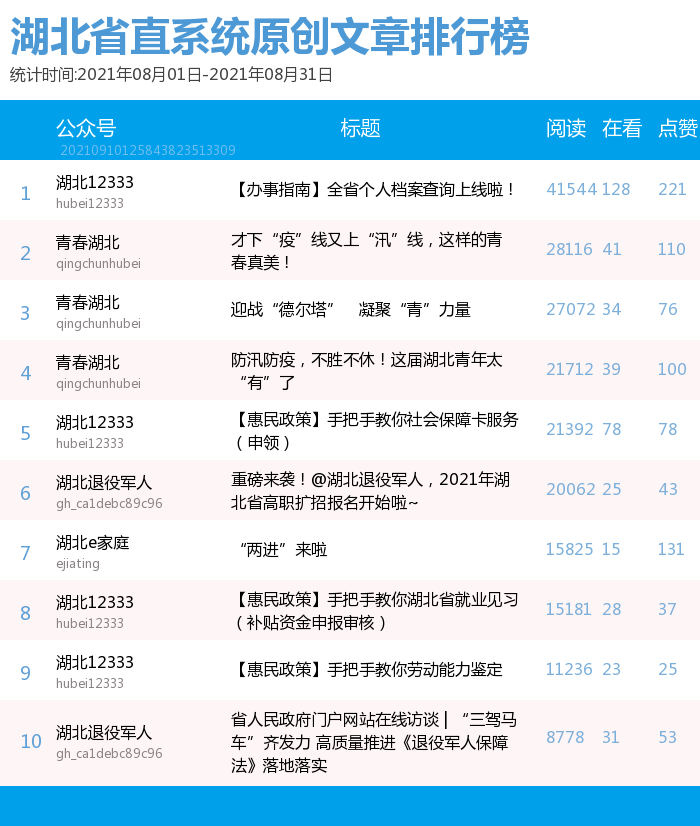The width and height of the screenshot is (700, 826).
Task: Select the 湖北e家庭 account name
Action: pos(93,543)
